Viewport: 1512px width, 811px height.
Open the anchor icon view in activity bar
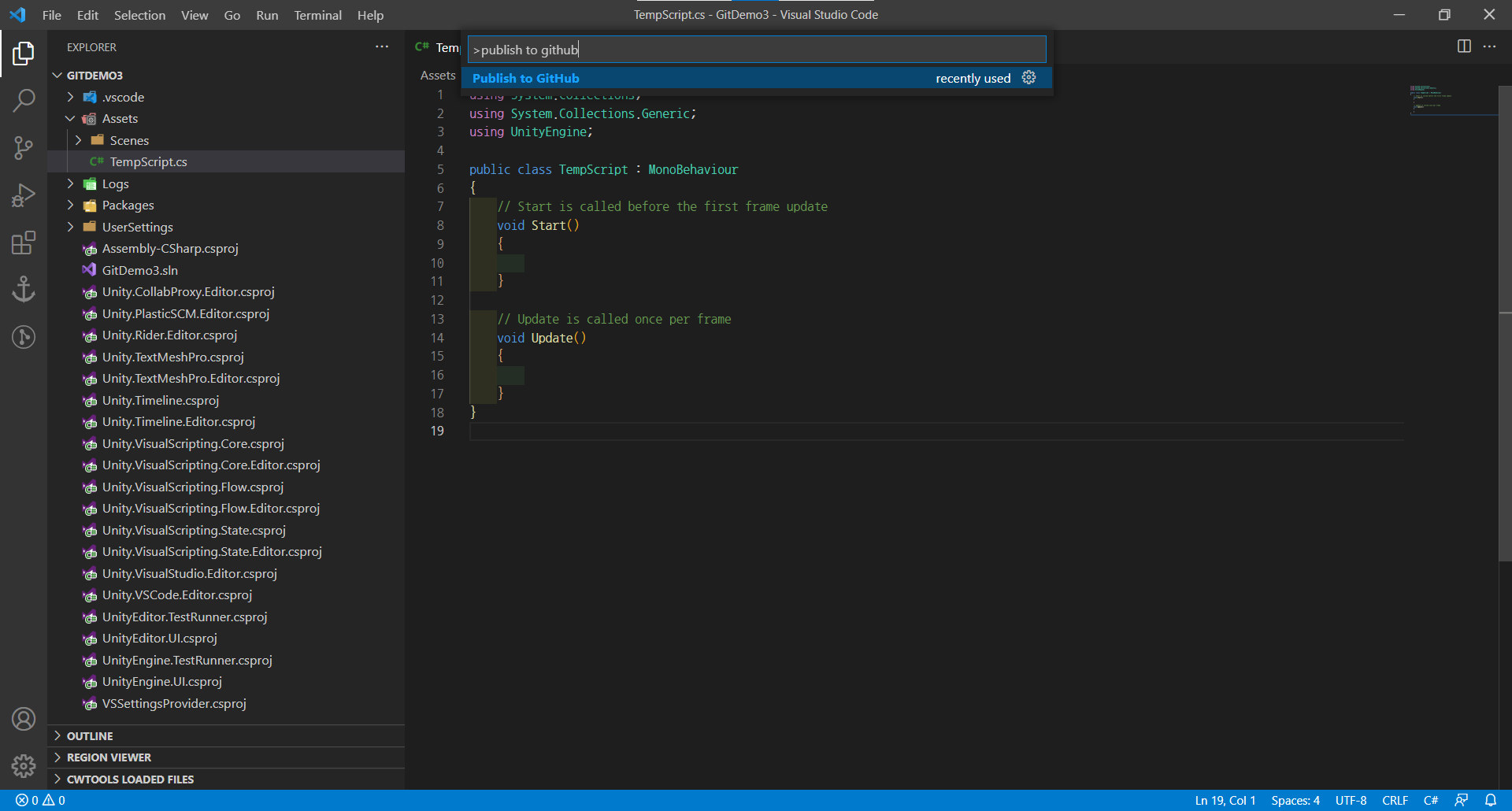coord(24,290)
